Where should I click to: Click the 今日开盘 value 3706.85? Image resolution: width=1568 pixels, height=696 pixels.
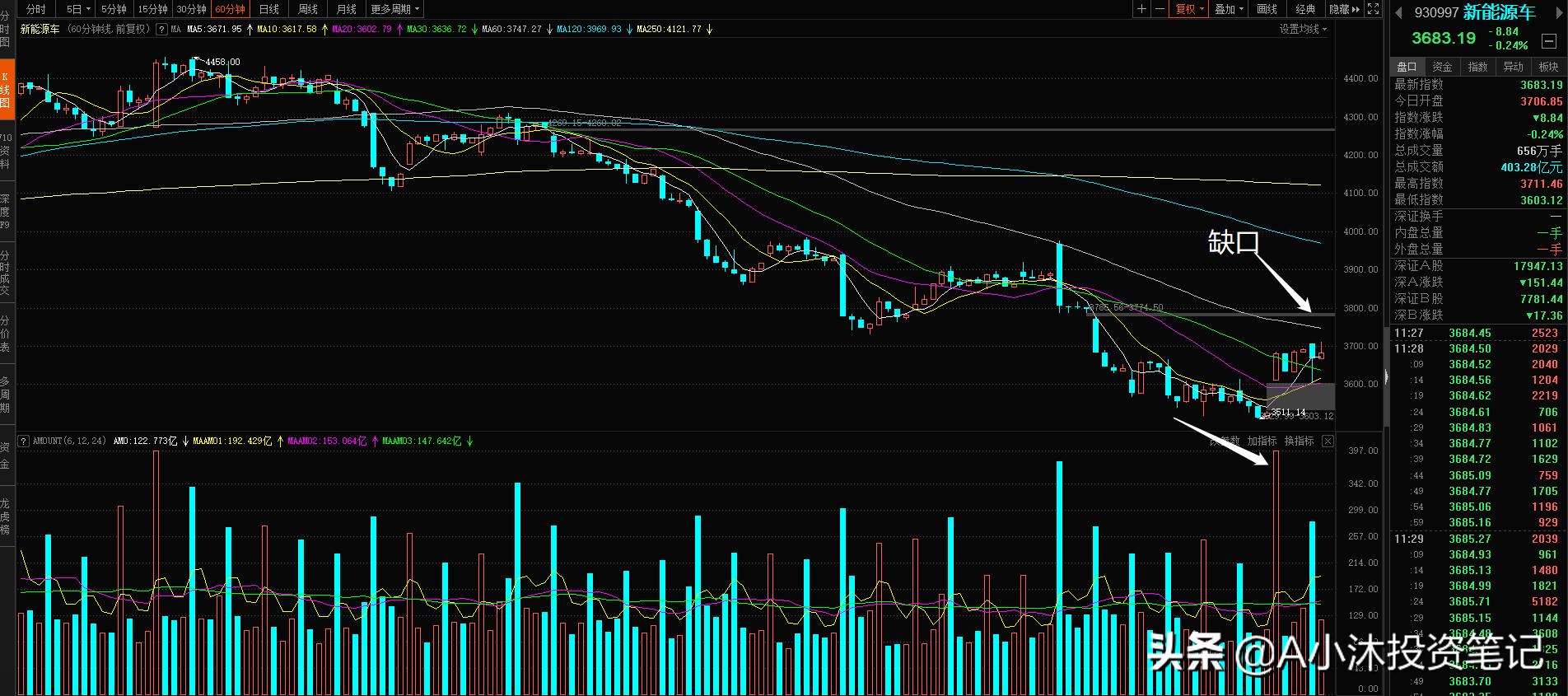[x=1541, y=101]
